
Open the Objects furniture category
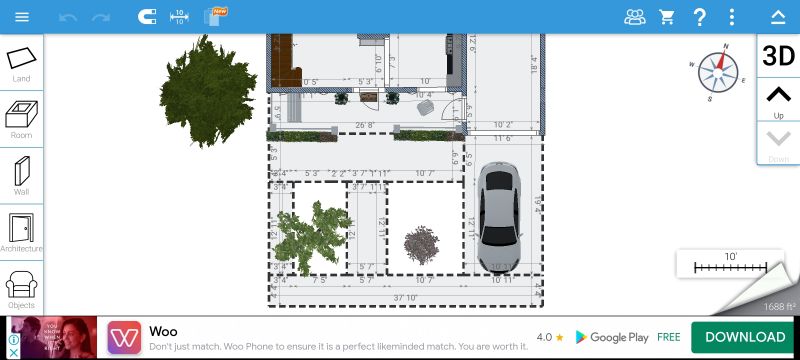tap(21, 290)
